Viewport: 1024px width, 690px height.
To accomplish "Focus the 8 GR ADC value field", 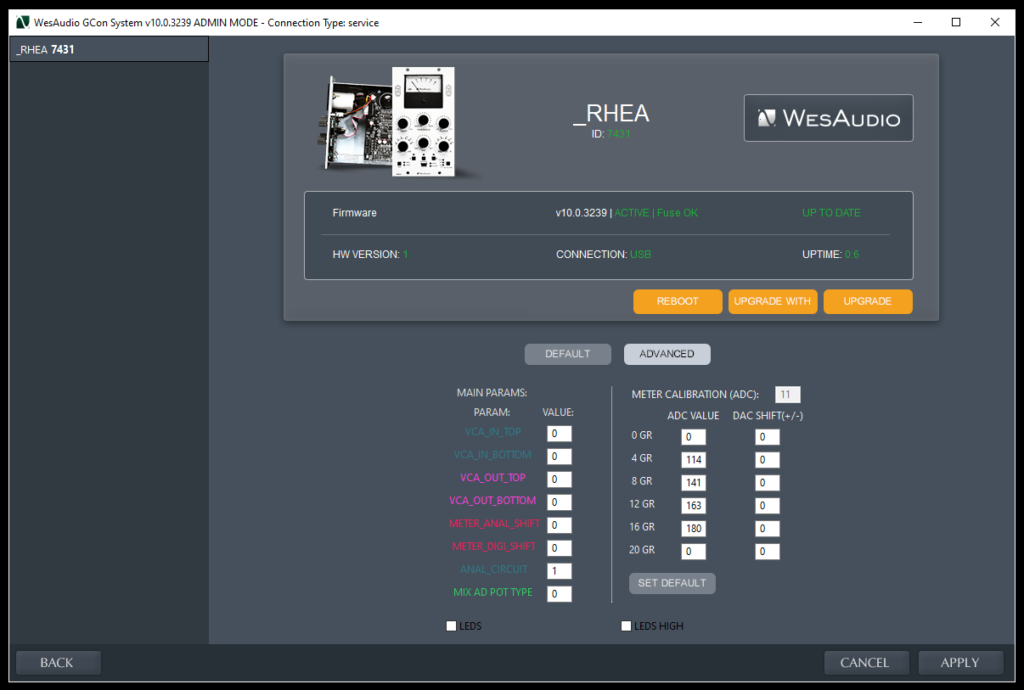I will pyautogui.click(x=693, y=482).
